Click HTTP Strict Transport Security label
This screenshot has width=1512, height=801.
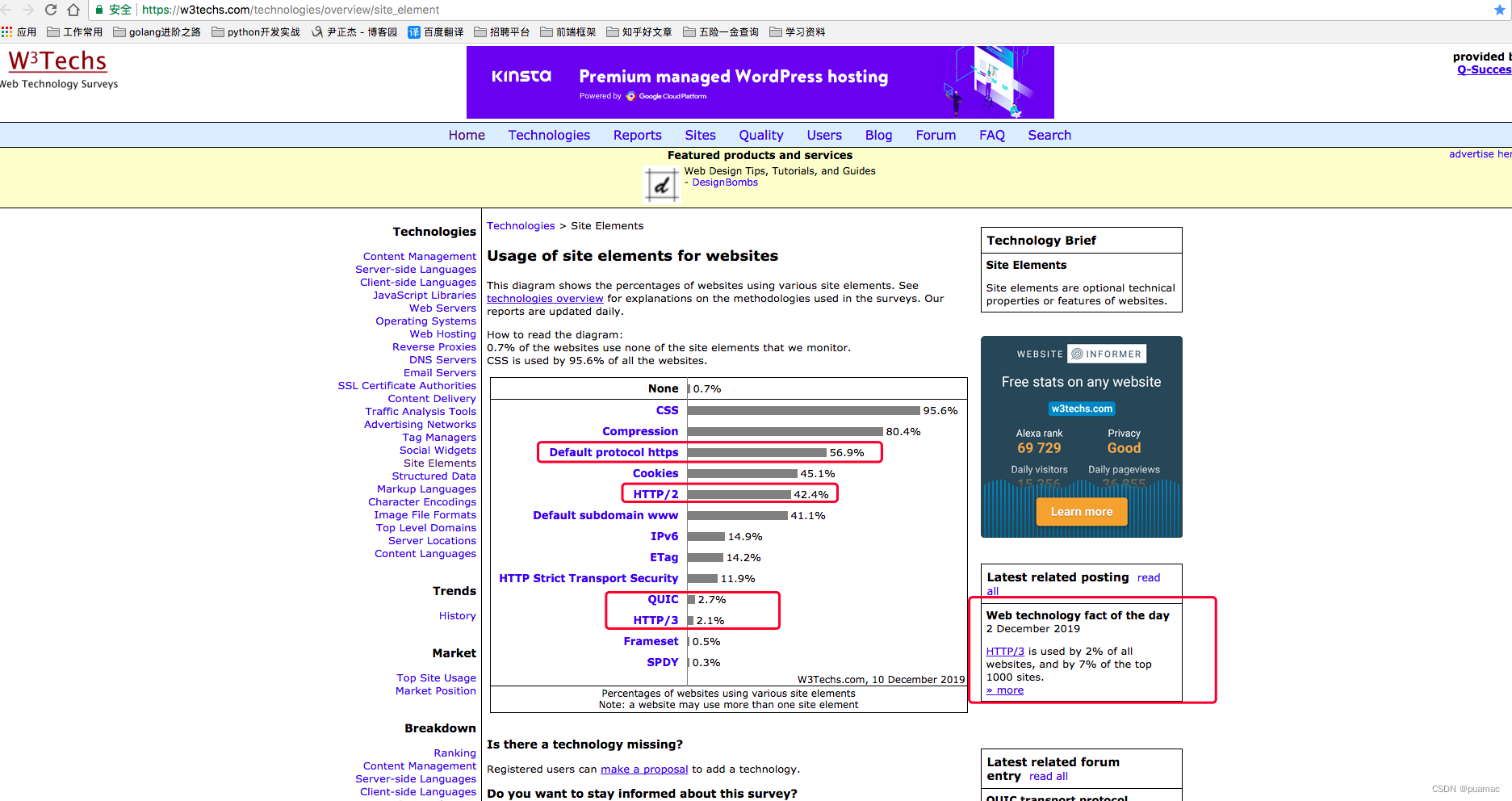coord(588,578)
